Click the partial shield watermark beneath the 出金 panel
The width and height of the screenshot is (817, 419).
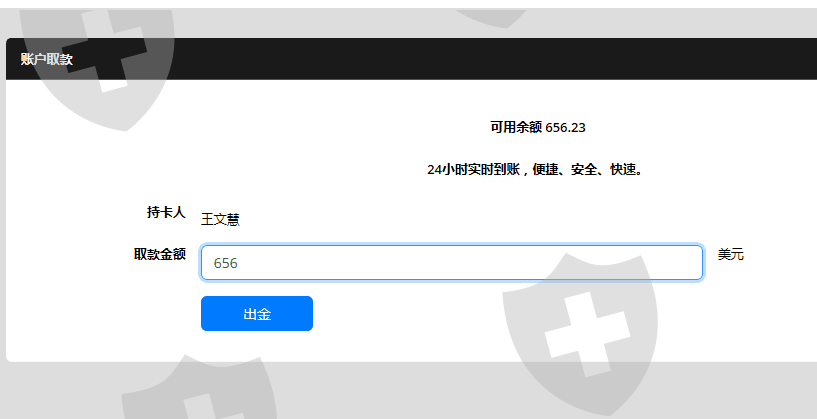click(201, 387)
